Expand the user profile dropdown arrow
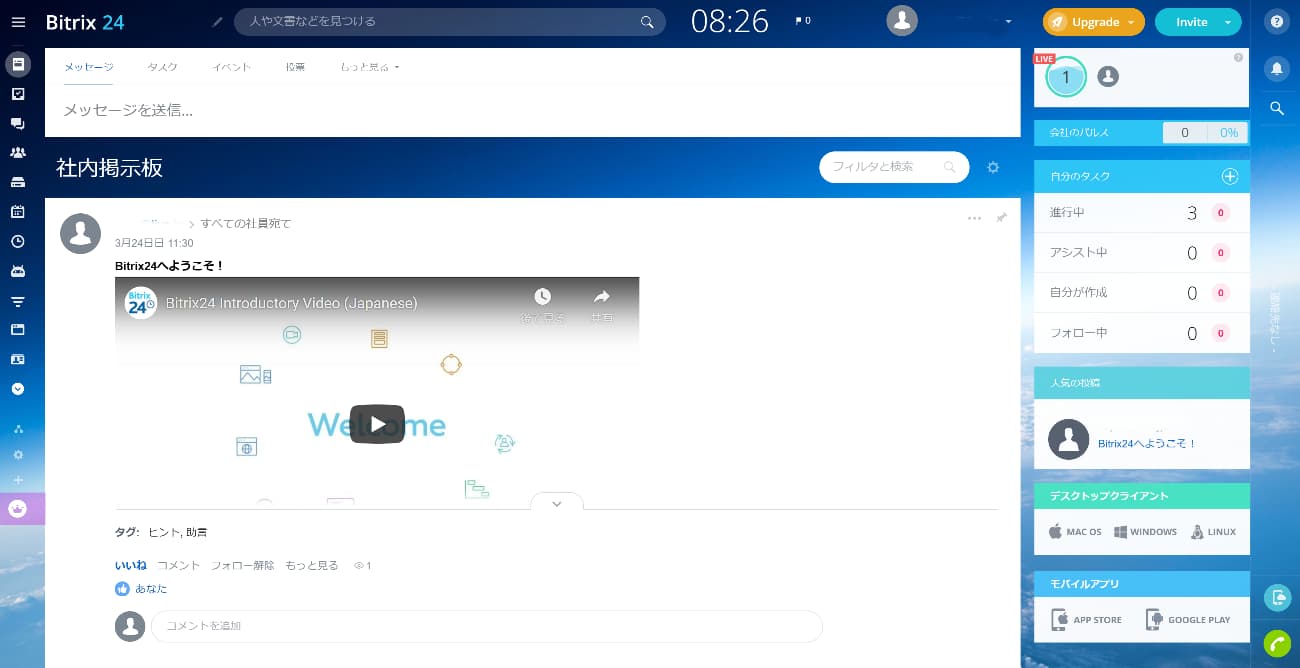This screenshot has width=1300, height=668. [1008, 22]
